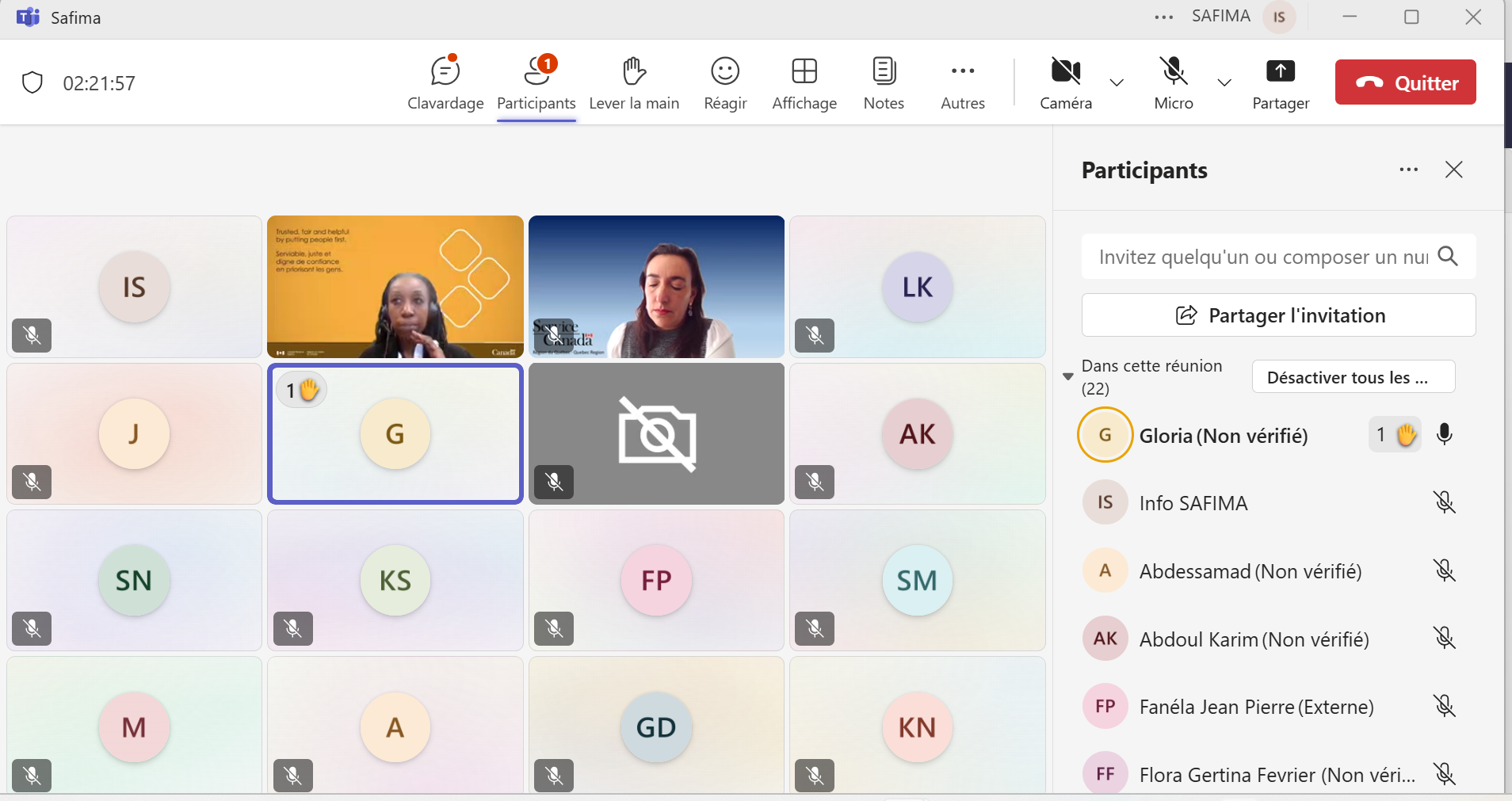
Task: Click muted mic icon on KS tile
Action: click(293, 628)
